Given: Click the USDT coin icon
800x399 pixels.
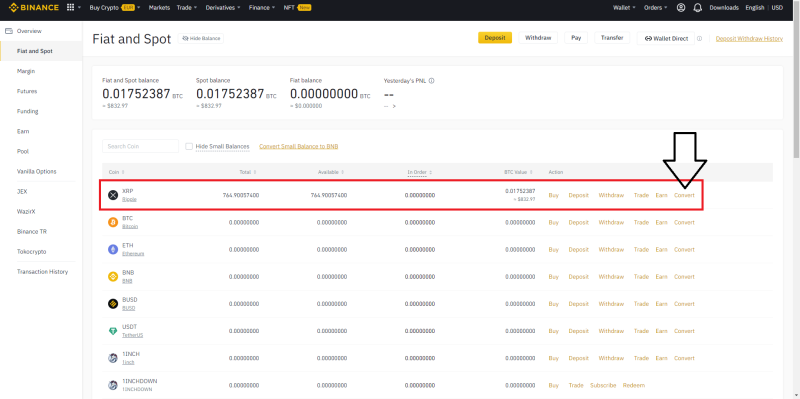Looking at the screenshot, I should pos(113,331).
